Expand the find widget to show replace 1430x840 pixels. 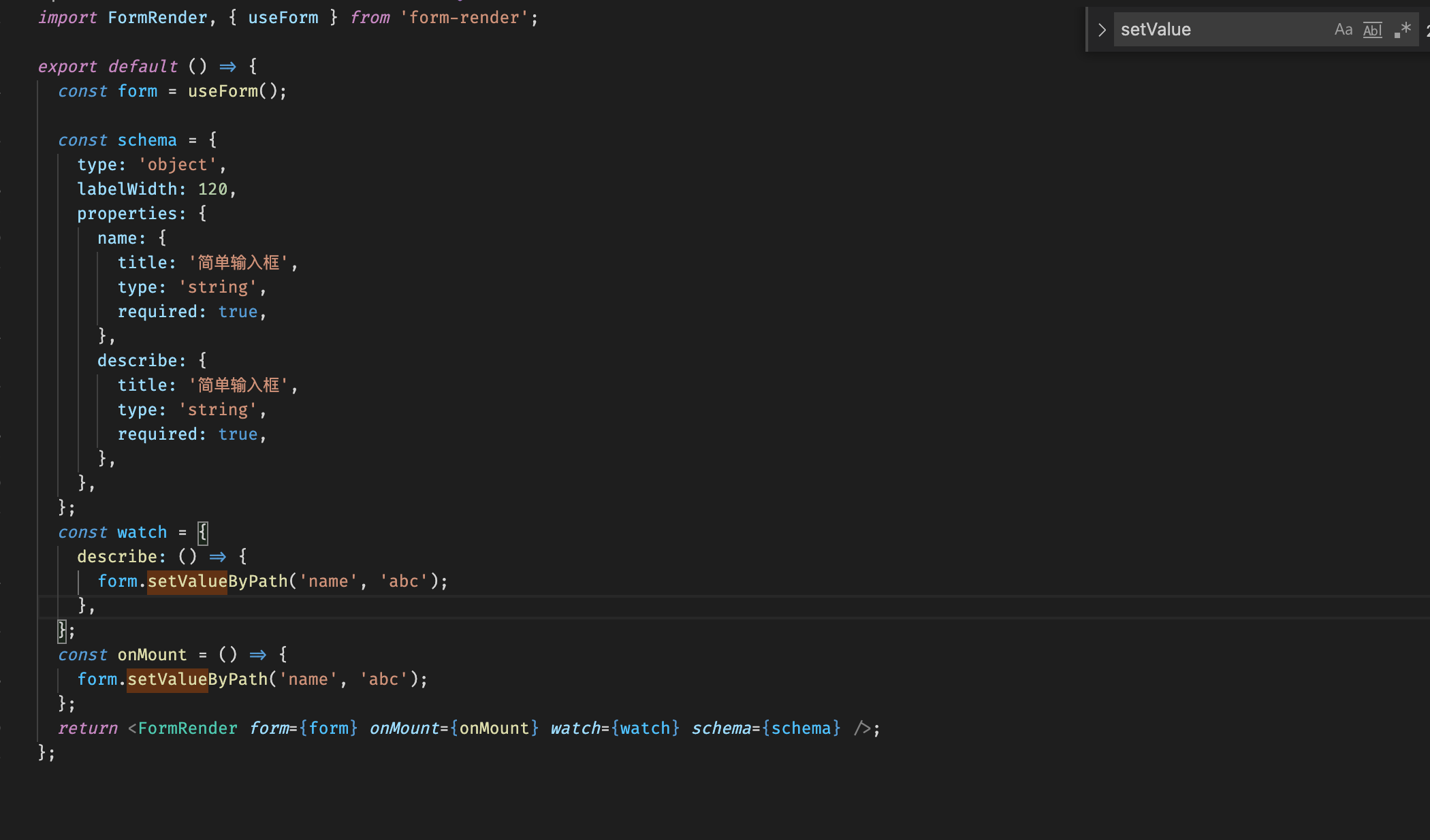coord(1101,29)
